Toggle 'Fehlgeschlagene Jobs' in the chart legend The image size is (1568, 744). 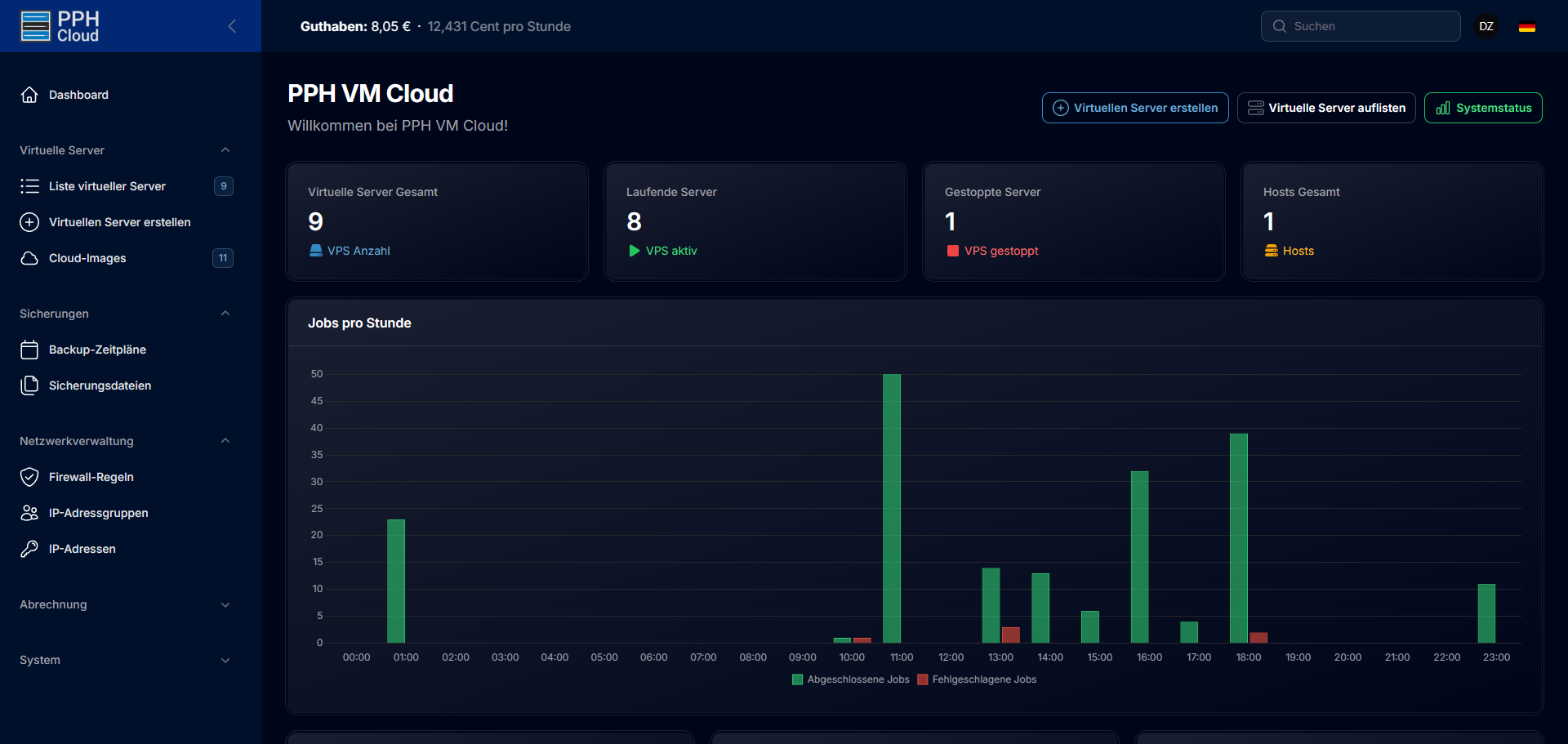[x=977, y=679]
